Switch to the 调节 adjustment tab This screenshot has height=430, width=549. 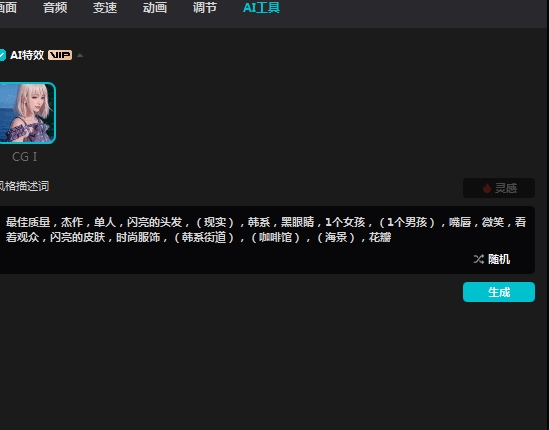[x=205, y=7]
